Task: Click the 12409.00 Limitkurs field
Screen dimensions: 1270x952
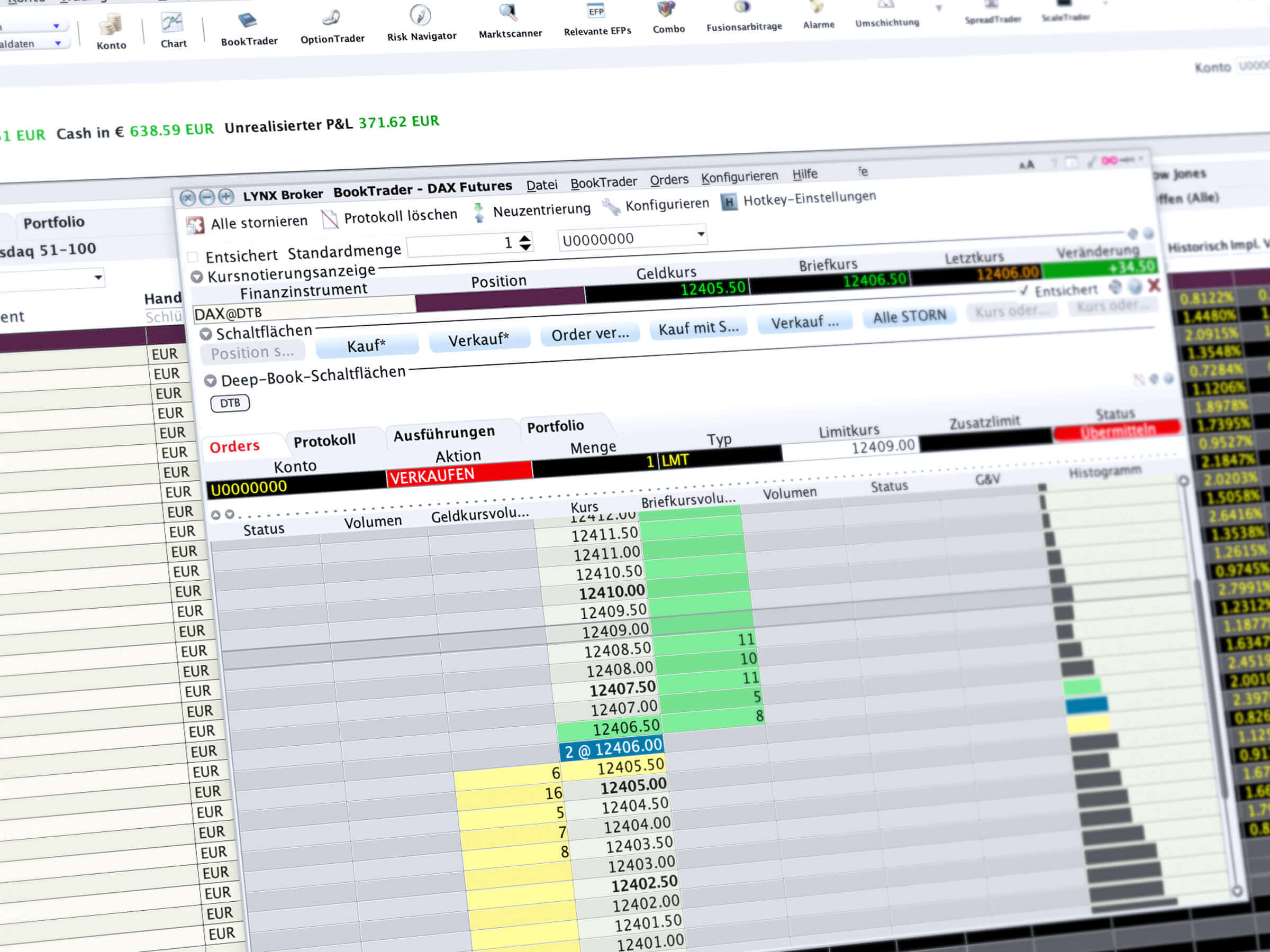Action: [x=850, y=447]
